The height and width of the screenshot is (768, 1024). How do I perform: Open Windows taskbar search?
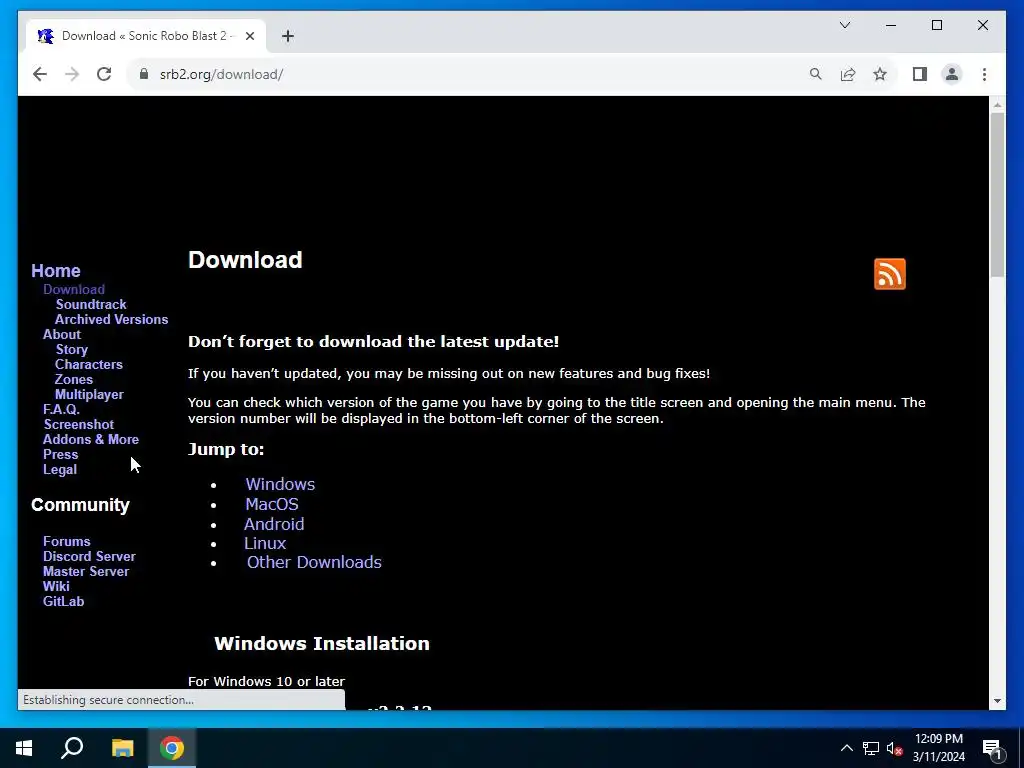point(72,748)
